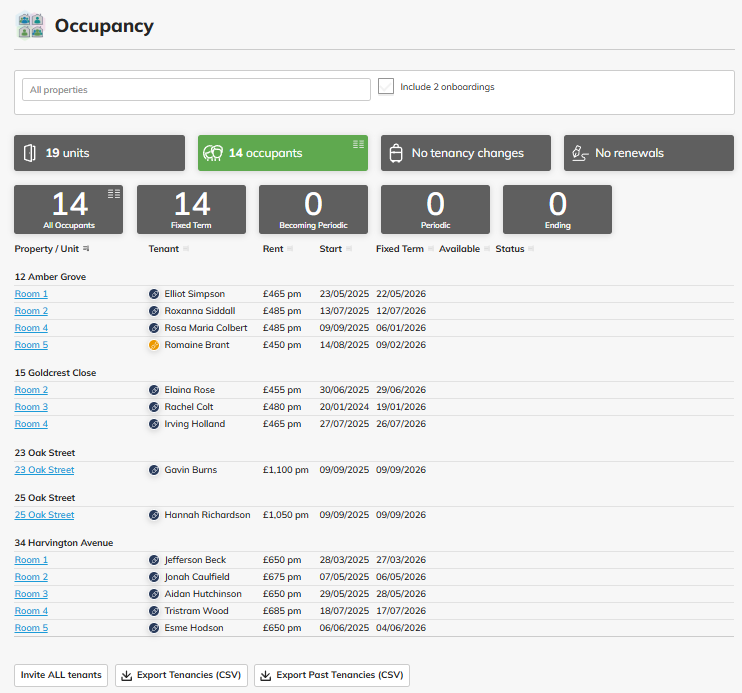Open the All properties filter field
742x693 pixels.
196,90
